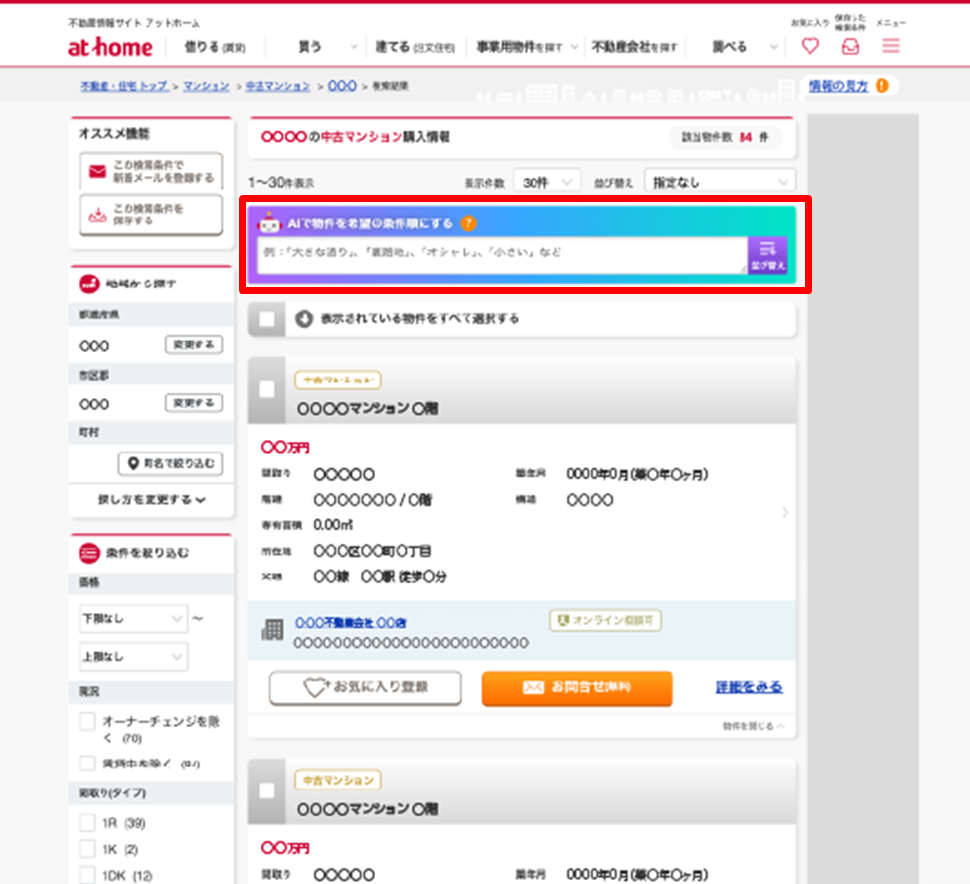Expand the 下限なし price dropdown
The width and height of the screenshot is (970, 884).
click(x=133, y=619)
